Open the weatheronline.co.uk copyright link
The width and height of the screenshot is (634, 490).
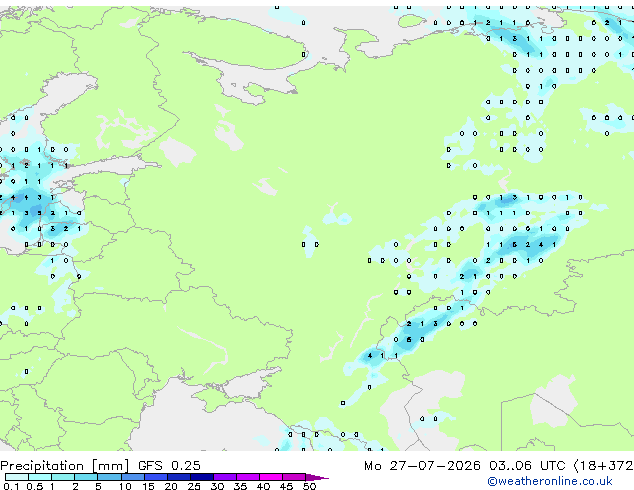tap(550, 481)
